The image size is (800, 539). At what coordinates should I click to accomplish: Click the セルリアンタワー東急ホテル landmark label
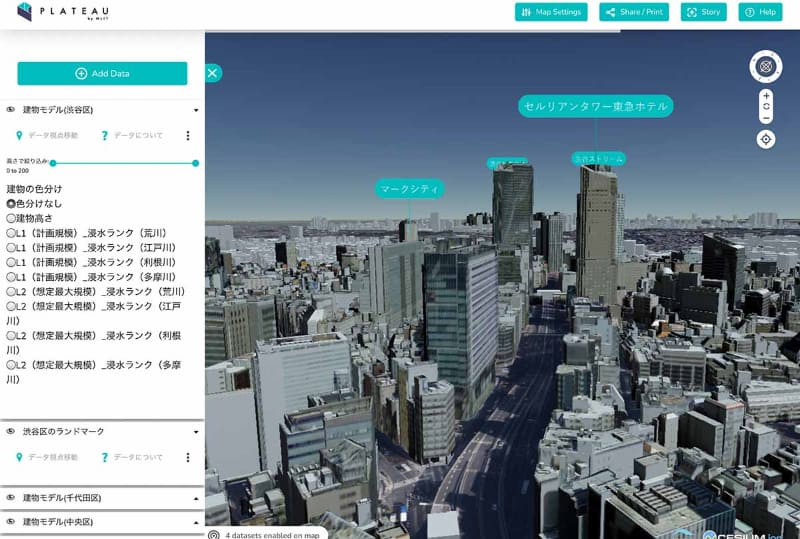coord(595,106)
